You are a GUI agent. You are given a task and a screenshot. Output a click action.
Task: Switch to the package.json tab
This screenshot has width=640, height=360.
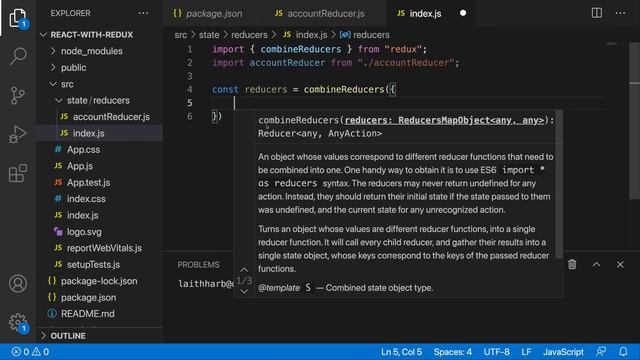207,13
